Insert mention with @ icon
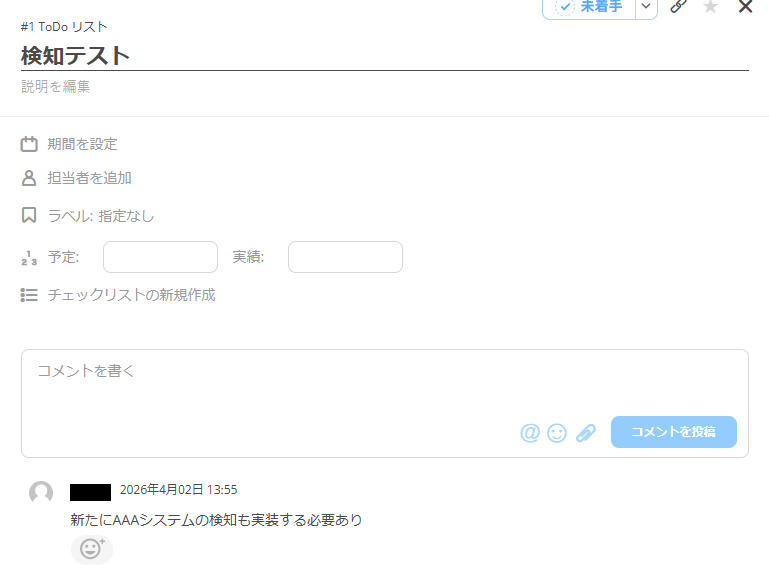This screenshot has width=769, height=576. (530, 433)
